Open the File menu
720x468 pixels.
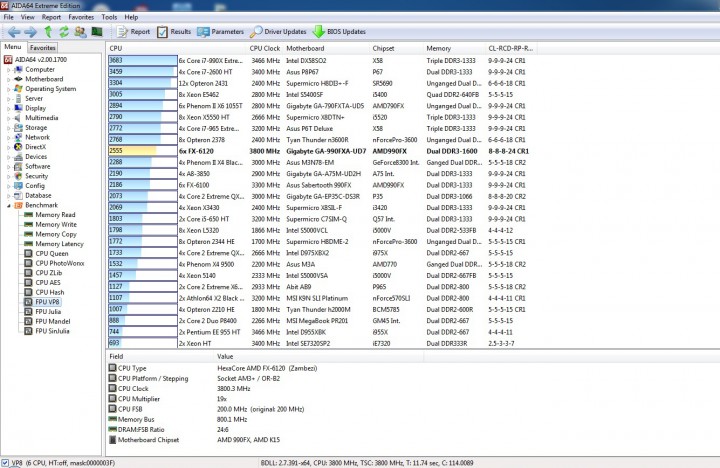[x=8, y=17]
